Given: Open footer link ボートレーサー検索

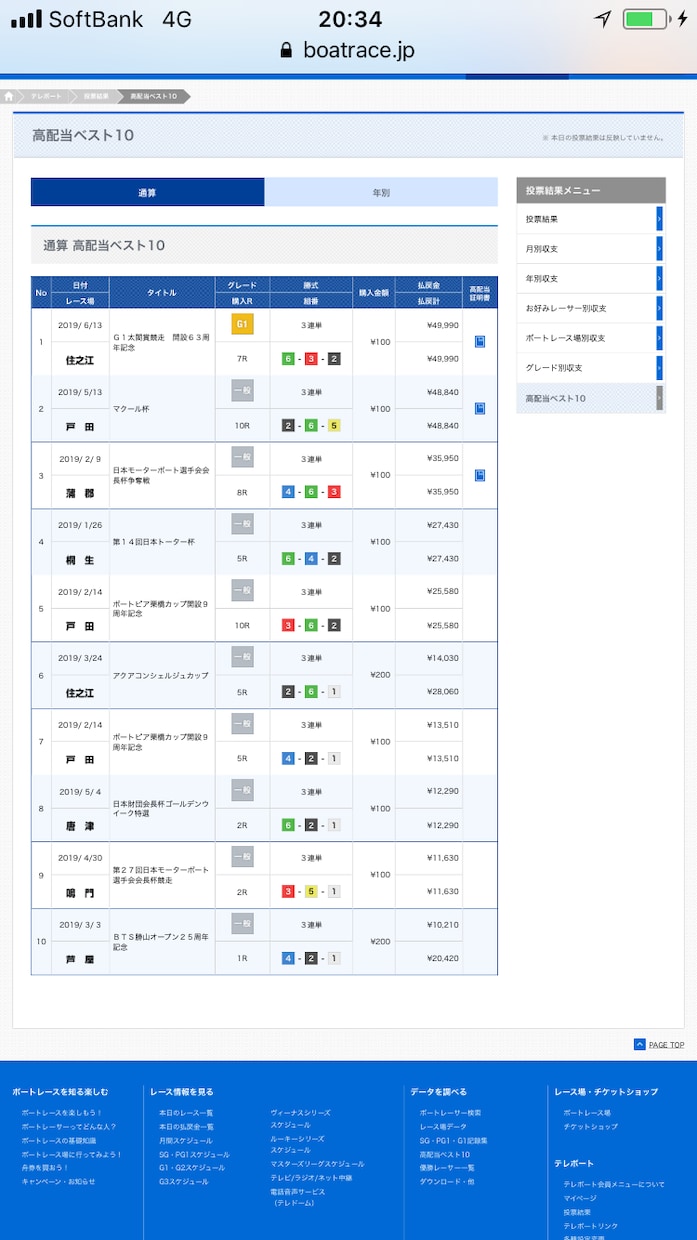Looking at the screenshot, I should tap(450, 1113).
